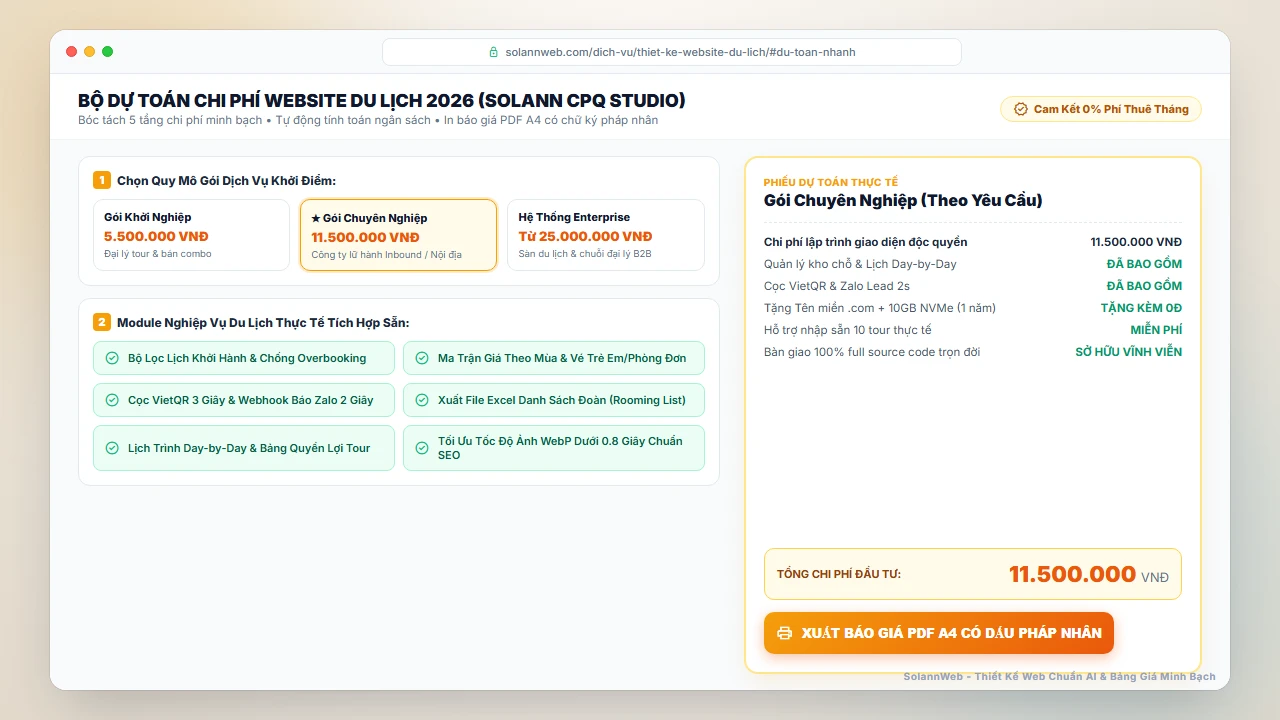
Task: Export the A4 PDF quote
Action: [939, 633]
